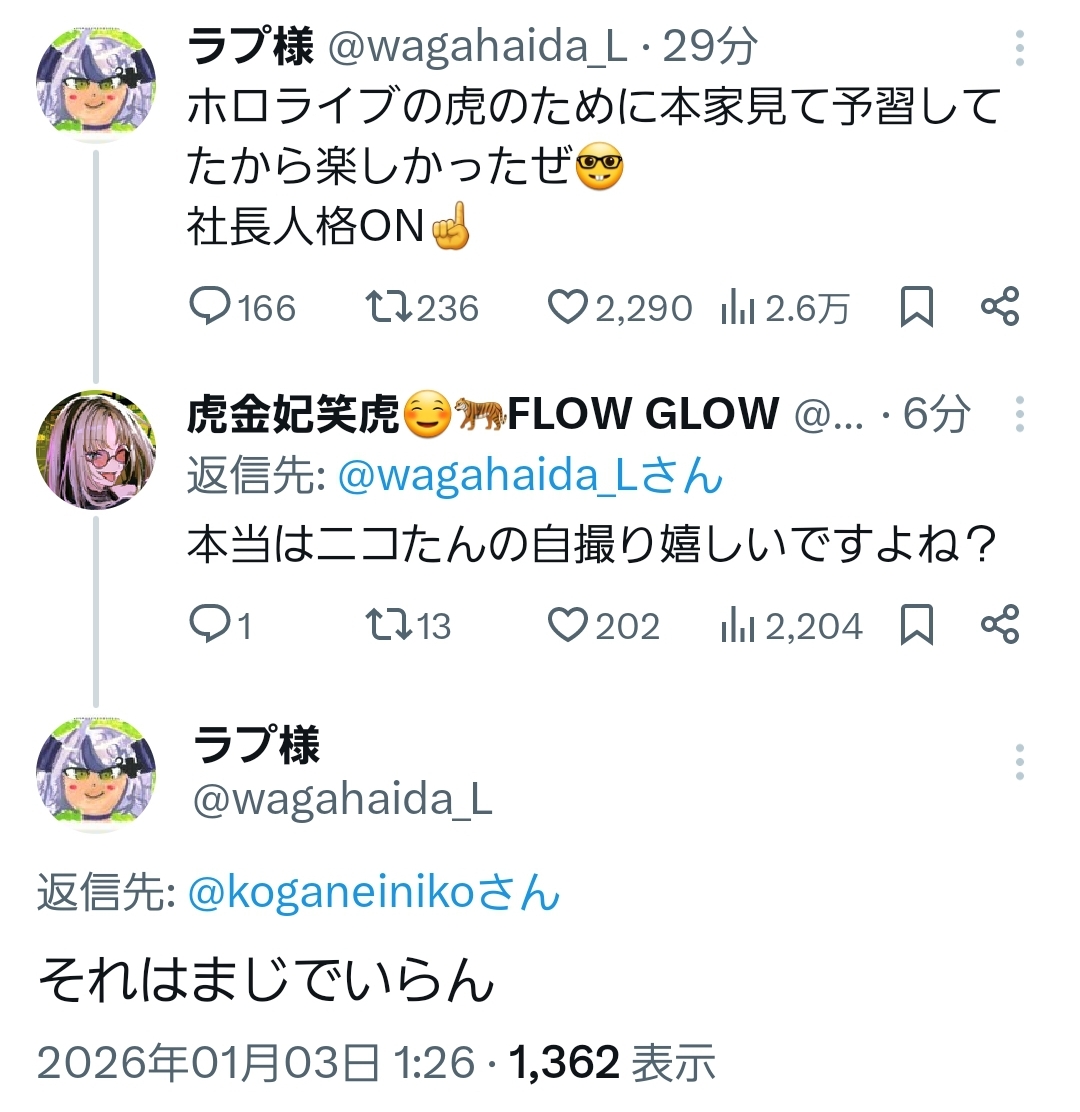Bookmark 虎金妃笑虎's reply tweet
The image size is (1080, 1112).
click(917, 625)
